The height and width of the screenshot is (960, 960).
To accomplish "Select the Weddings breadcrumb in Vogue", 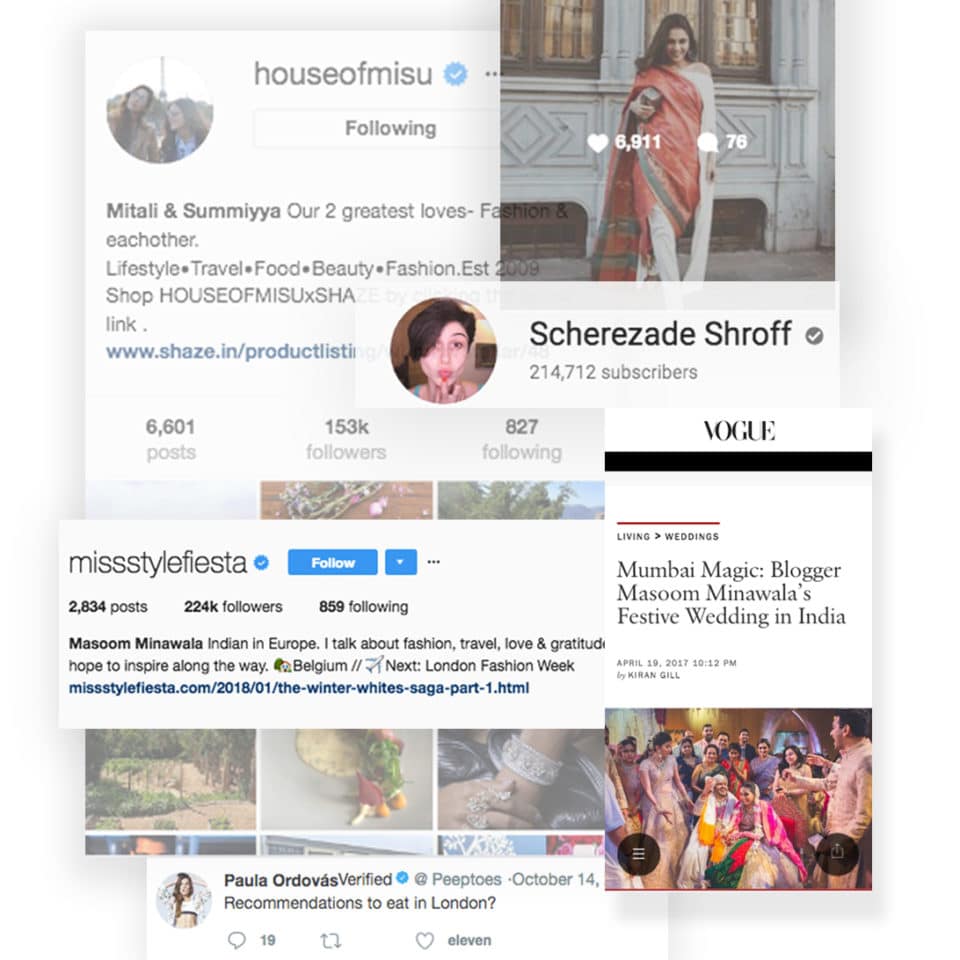I will (692, 536).
